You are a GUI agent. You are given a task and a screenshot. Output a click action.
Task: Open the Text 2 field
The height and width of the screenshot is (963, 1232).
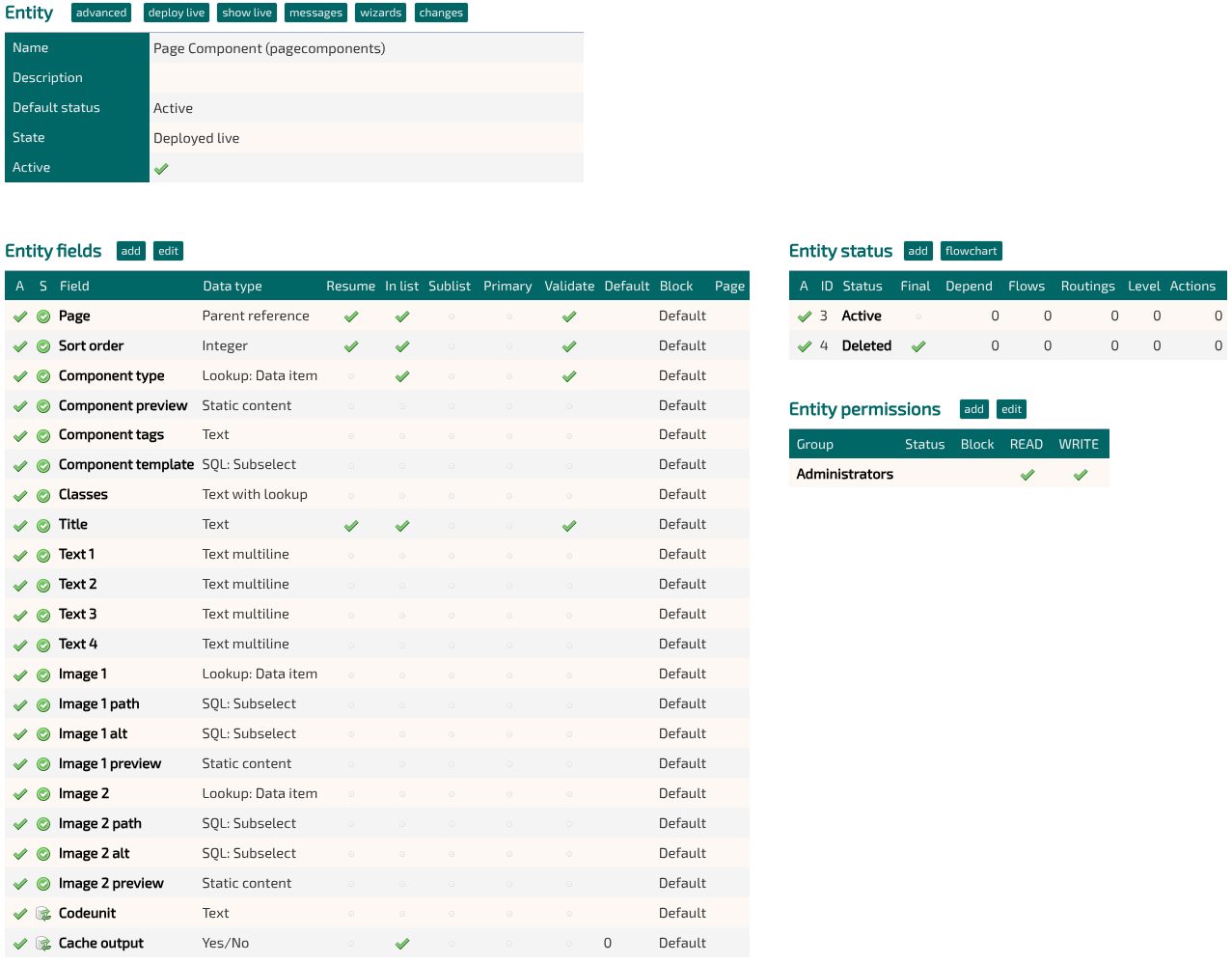click(x=78, y=585)
